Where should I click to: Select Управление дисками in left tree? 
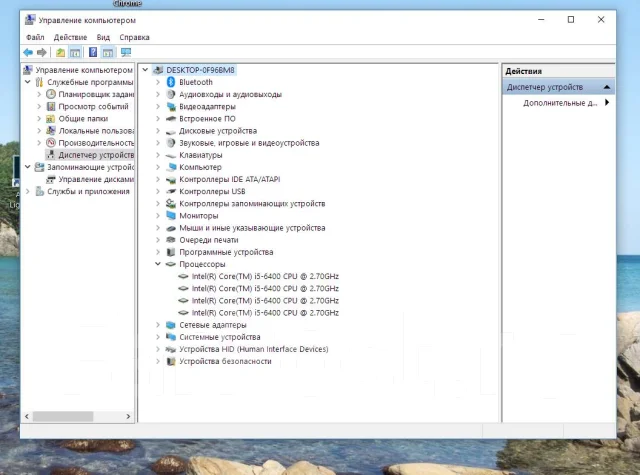pyautogui.click(x=96, y=180)
